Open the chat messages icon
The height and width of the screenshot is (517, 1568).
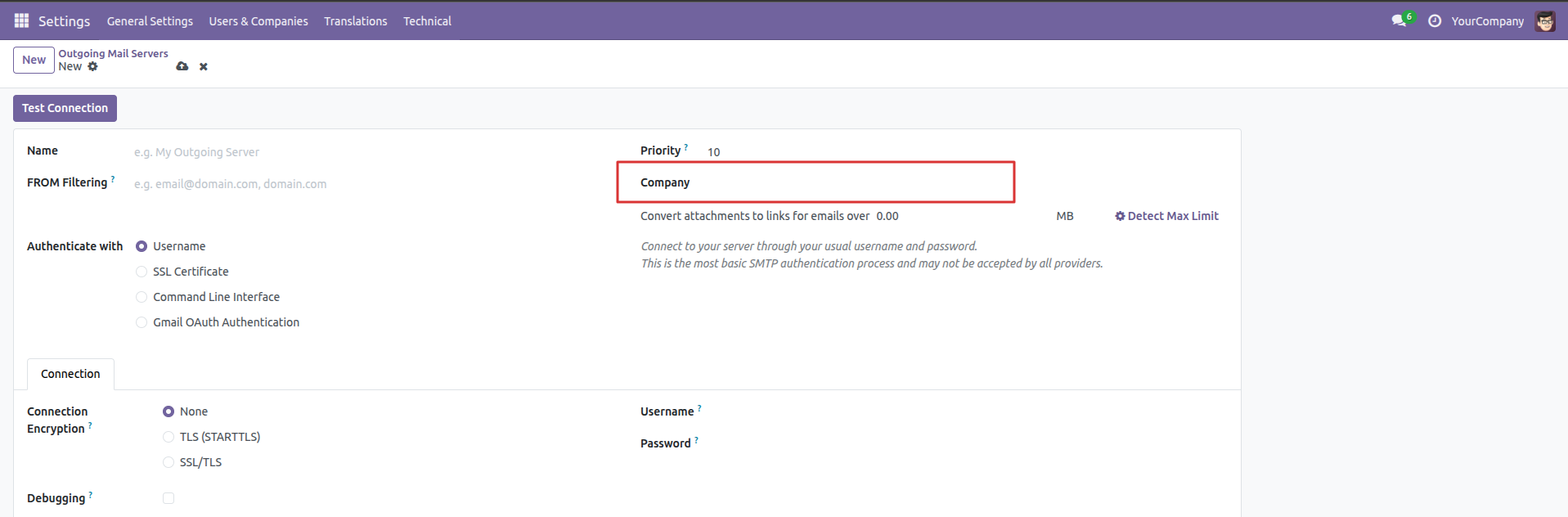[1399, 20]
